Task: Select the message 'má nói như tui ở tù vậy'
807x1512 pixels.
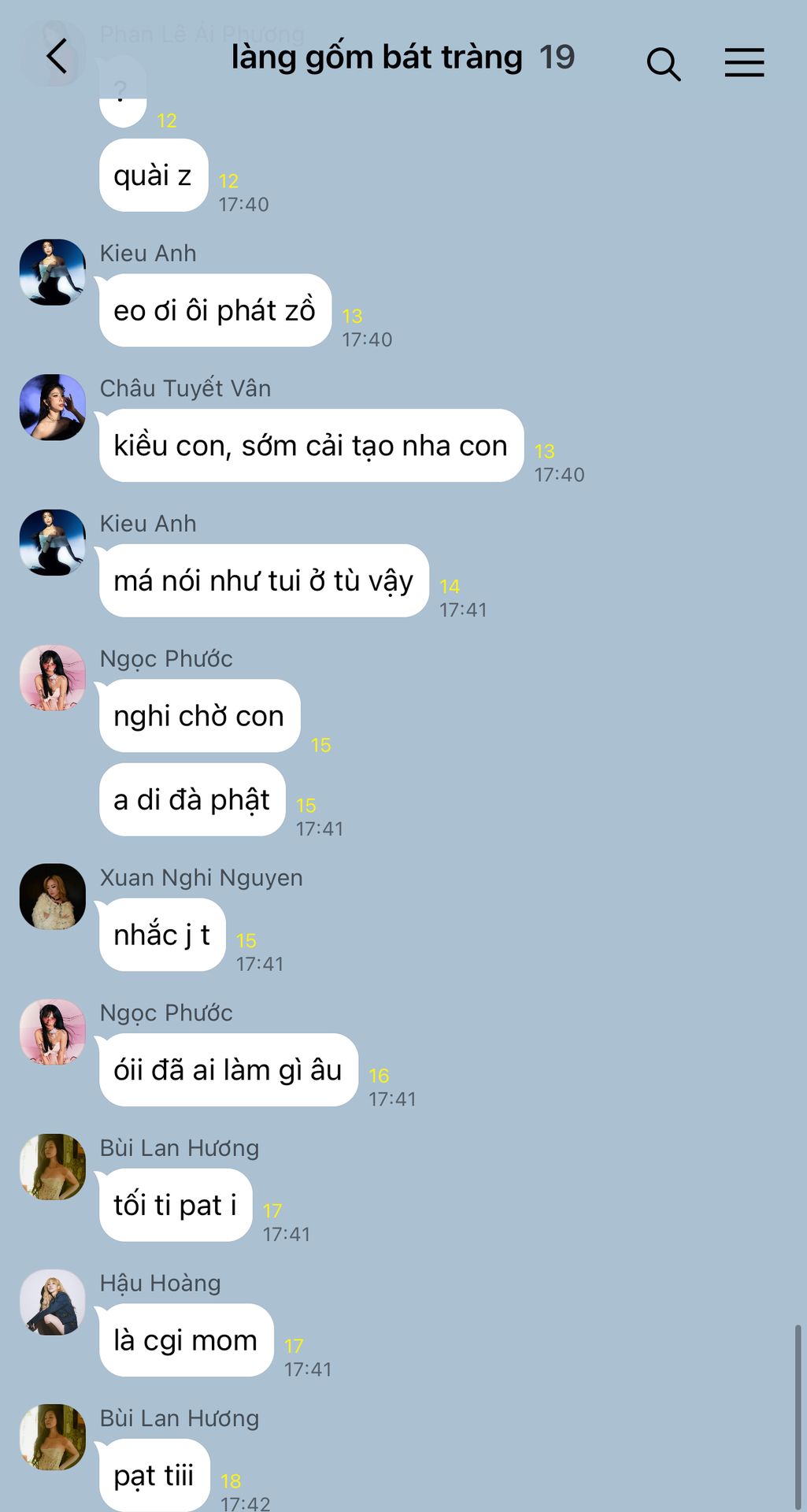Action: coord(264,580)
